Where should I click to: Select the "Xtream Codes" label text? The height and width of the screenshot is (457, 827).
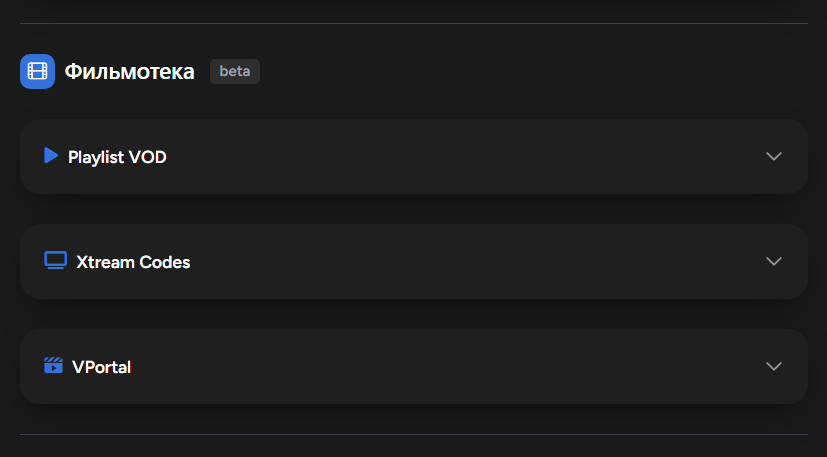(x=133, y=262)
